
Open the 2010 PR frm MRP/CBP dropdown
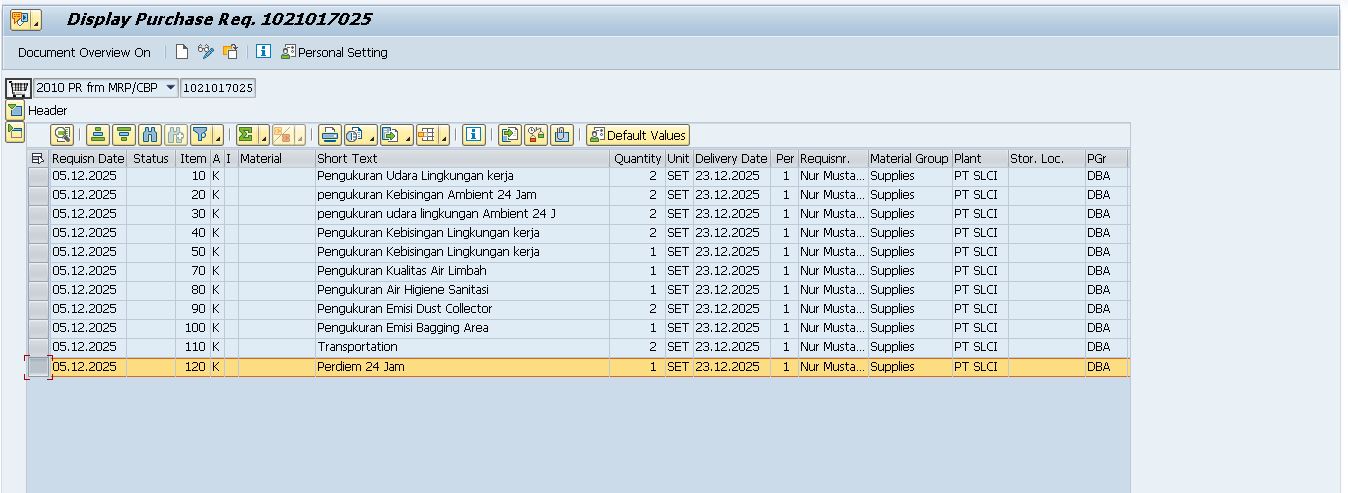point(170,88)
